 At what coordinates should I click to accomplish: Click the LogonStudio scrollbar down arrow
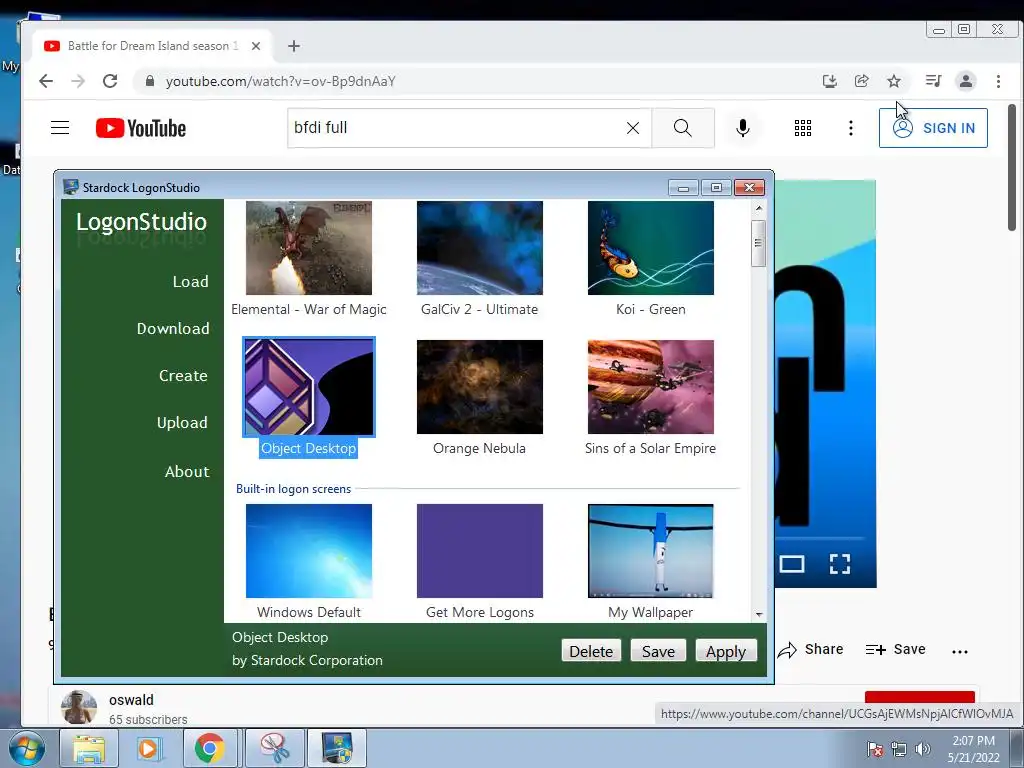point(758,615)
